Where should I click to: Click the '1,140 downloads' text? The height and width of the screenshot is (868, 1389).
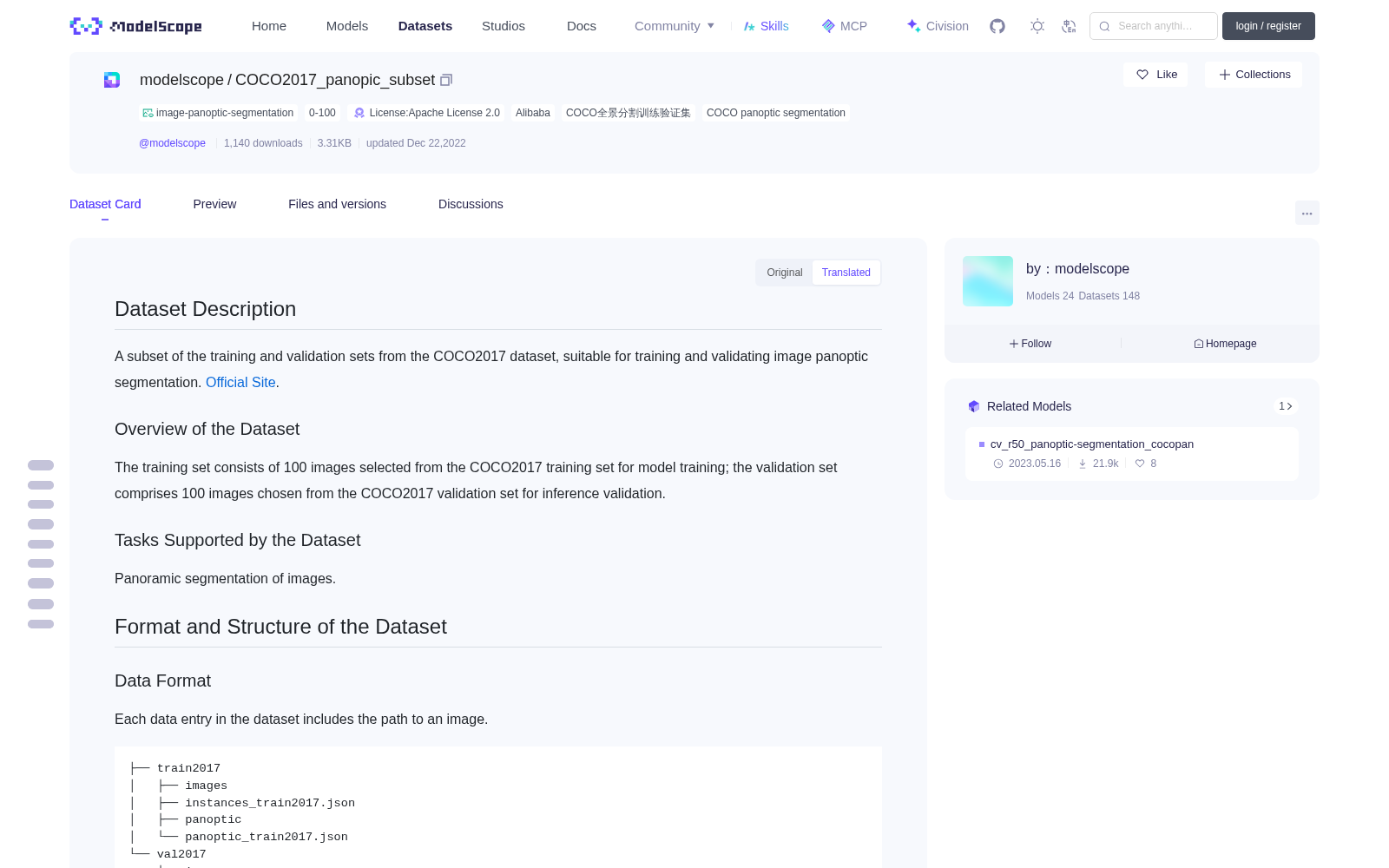click(x=263, y=143)
